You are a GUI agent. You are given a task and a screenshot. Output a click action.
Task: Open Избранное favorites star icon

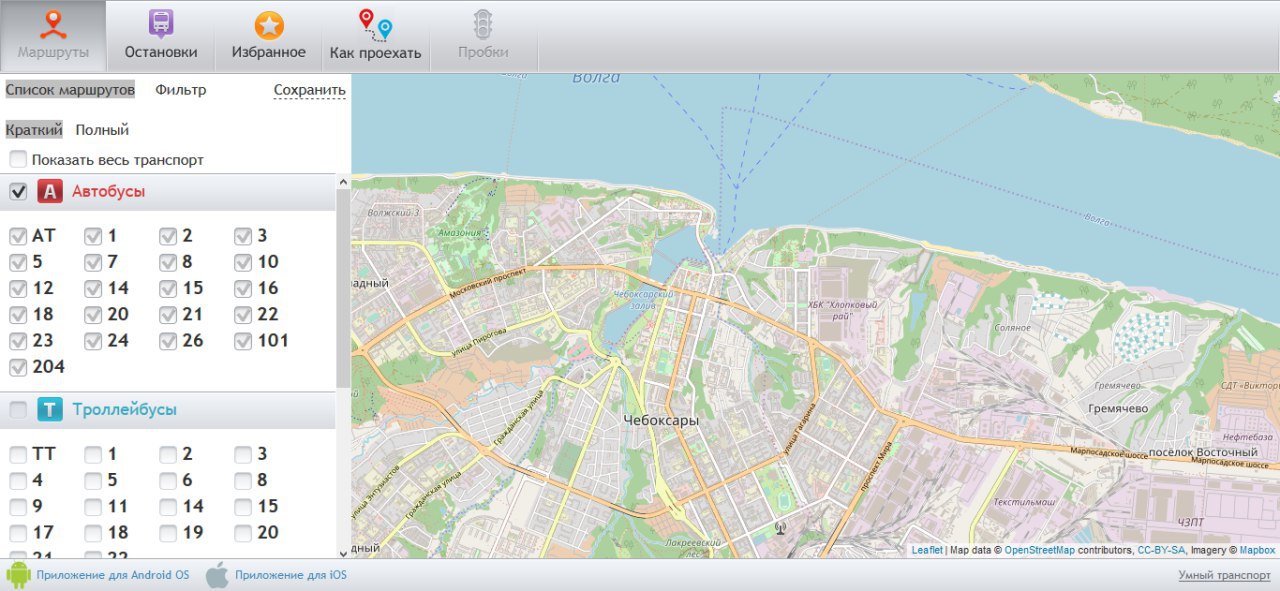[x=269, y=25]
